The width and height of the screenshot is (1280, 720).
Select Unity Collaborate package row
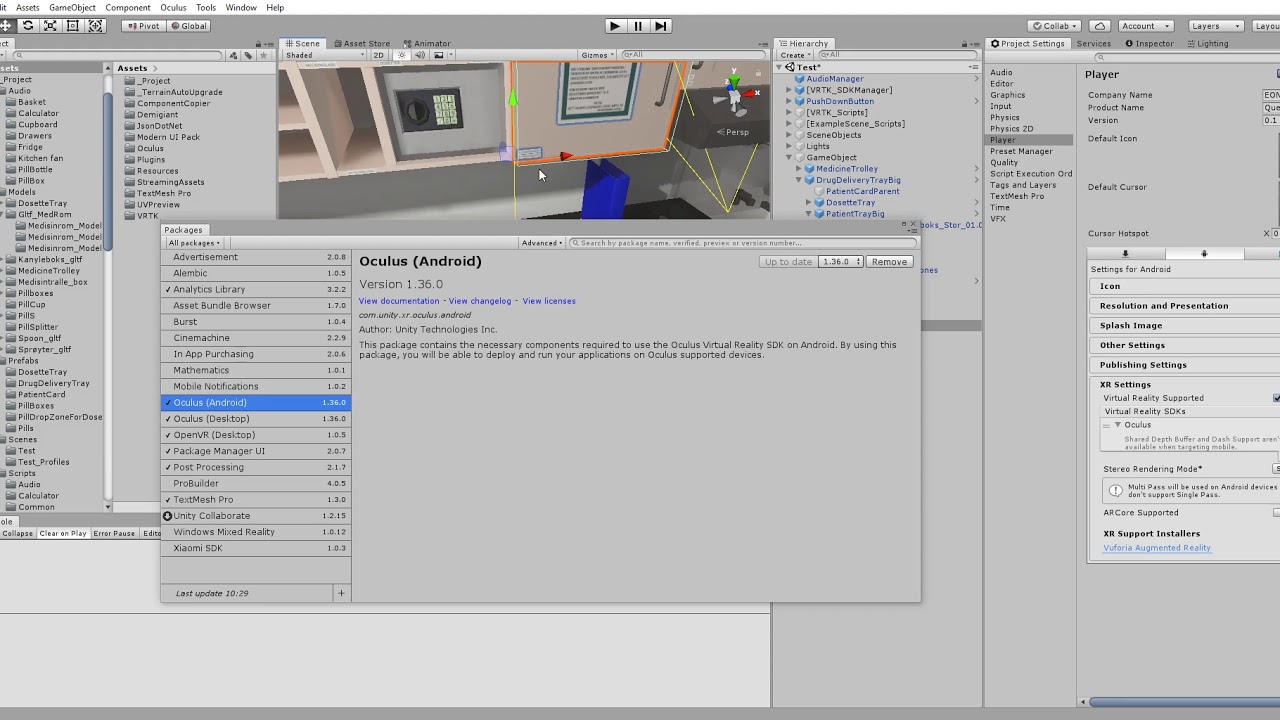click(256, 516)
